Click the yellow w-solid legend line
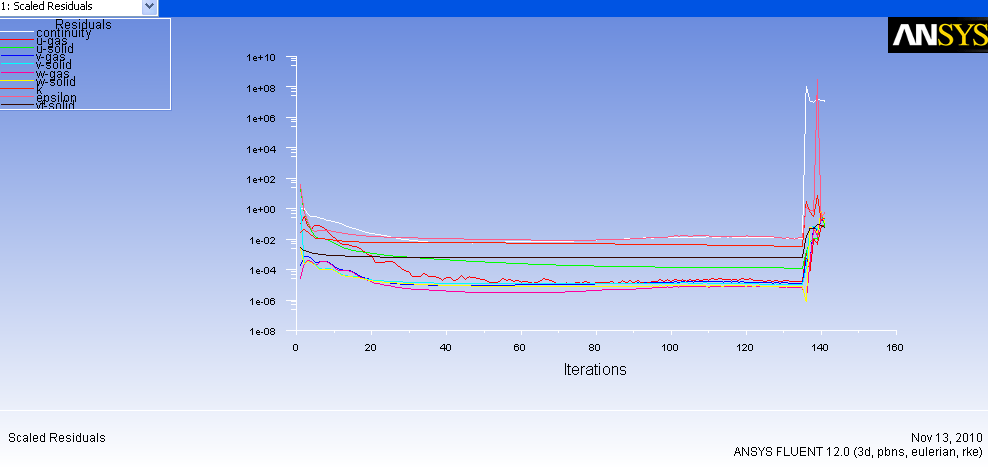Image resolution: width=988 pixels, height=468 pixels. 17,80
